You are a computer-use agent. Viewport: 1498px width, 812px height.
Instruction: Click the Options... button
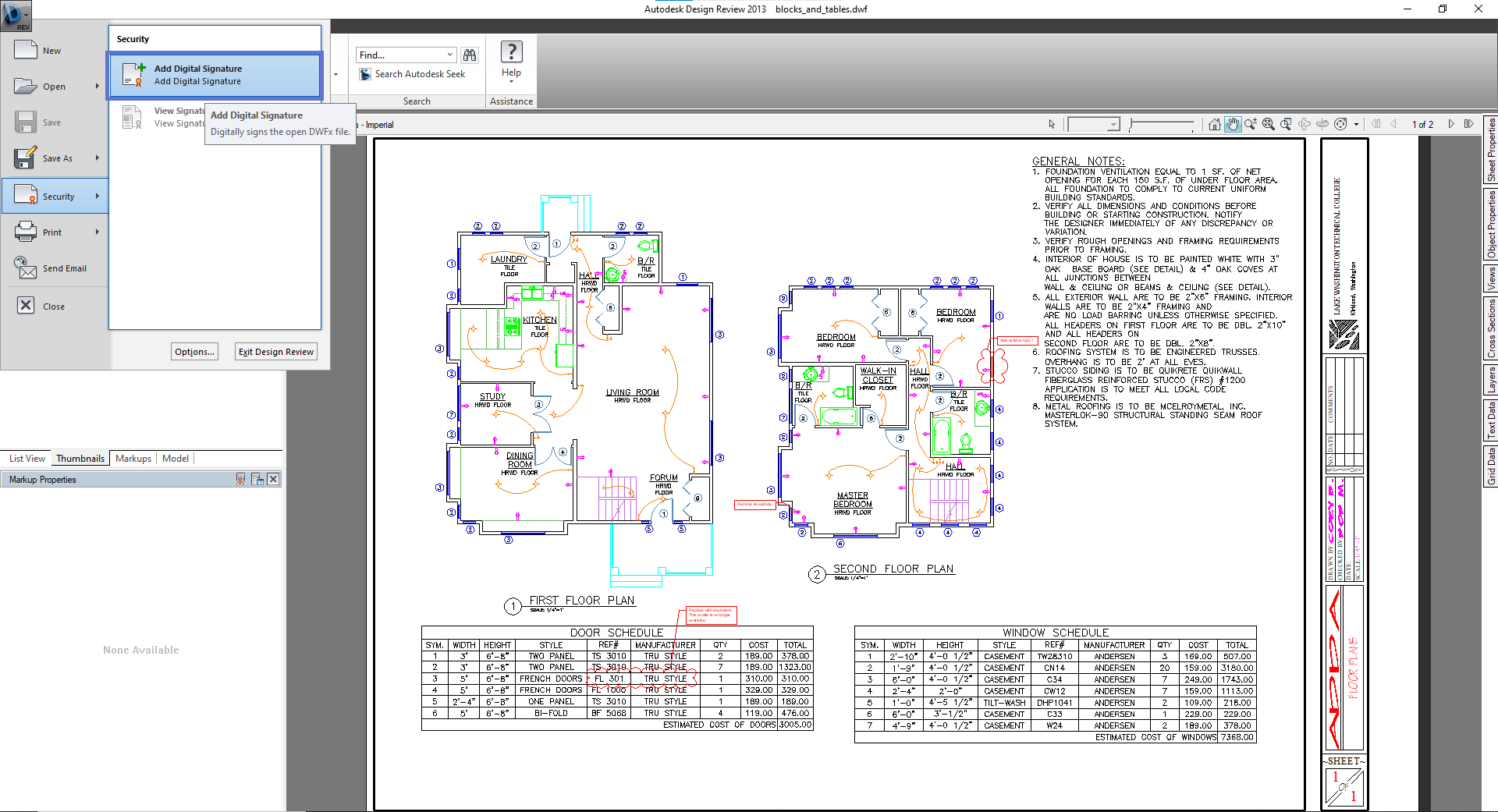click(x=194, y=352)
